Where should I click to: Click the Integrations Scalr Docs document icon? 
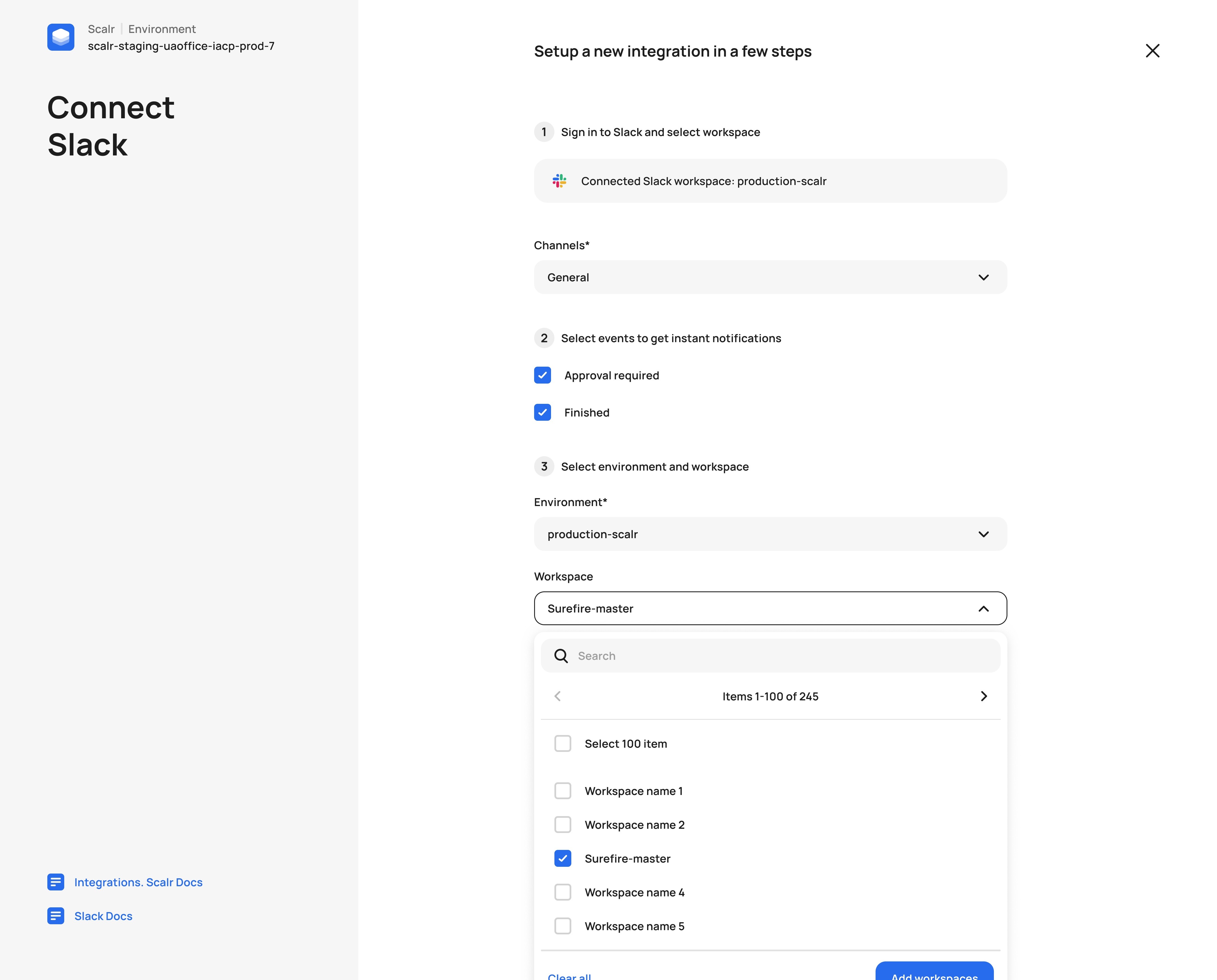(55, 882)
